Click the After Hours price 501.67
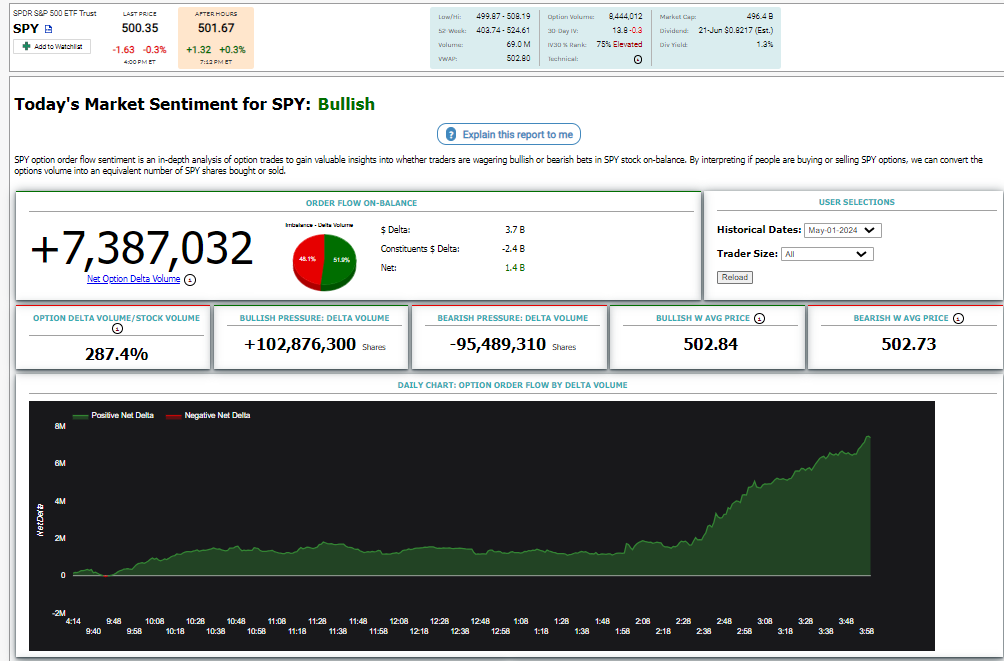The width and height of the screenshot is (1004, 661). (216, 28)
